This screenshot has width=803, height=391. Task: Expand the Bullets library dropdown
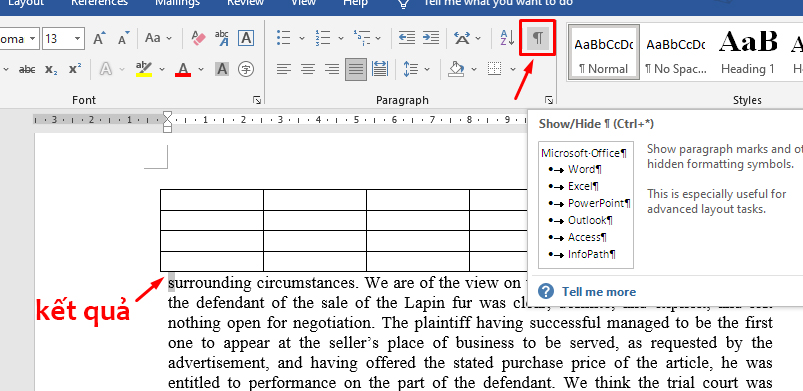302,38
